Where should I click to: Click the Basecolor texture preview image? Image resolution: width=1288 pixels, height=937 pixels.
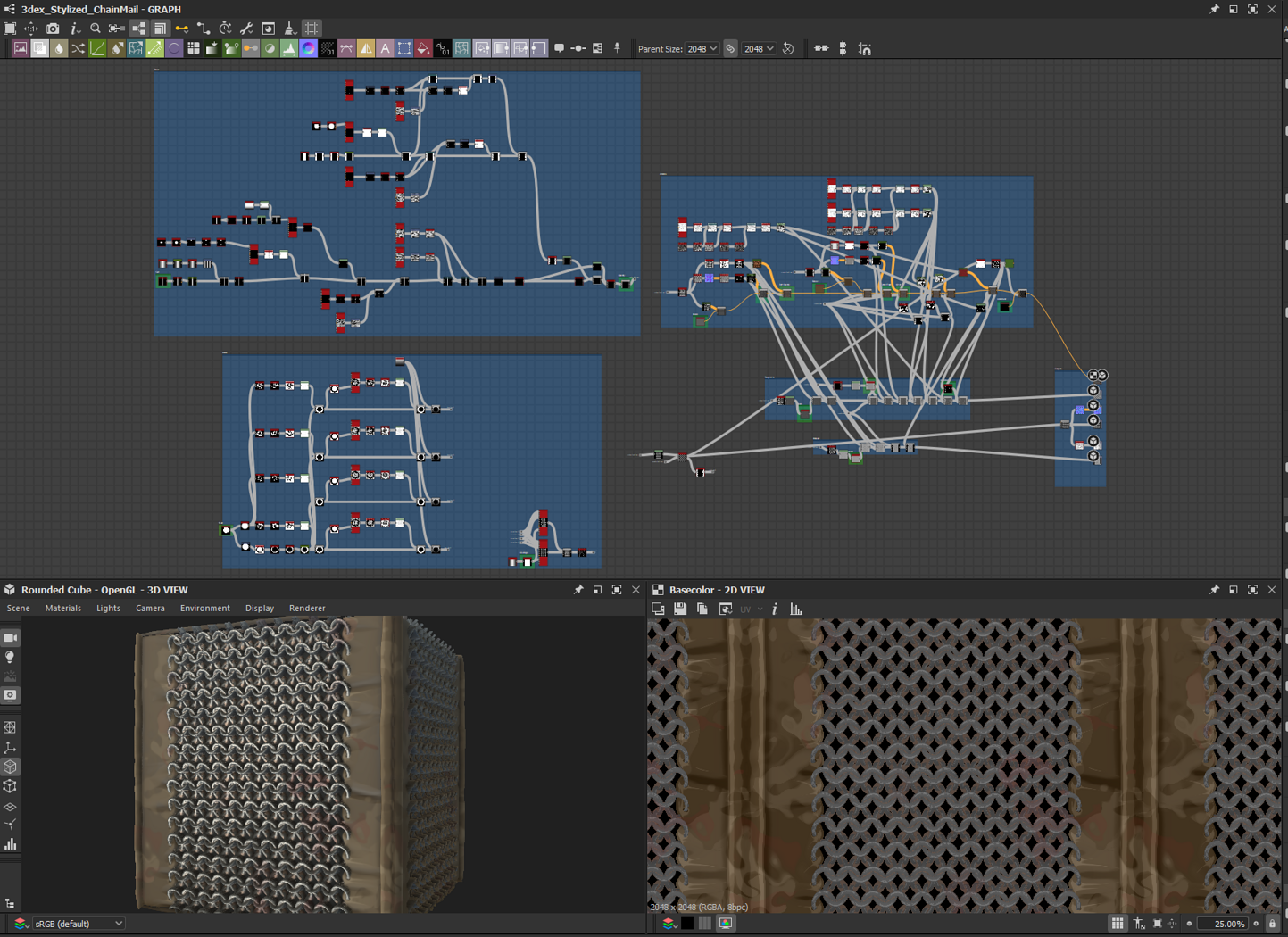[x=964, y=766]
